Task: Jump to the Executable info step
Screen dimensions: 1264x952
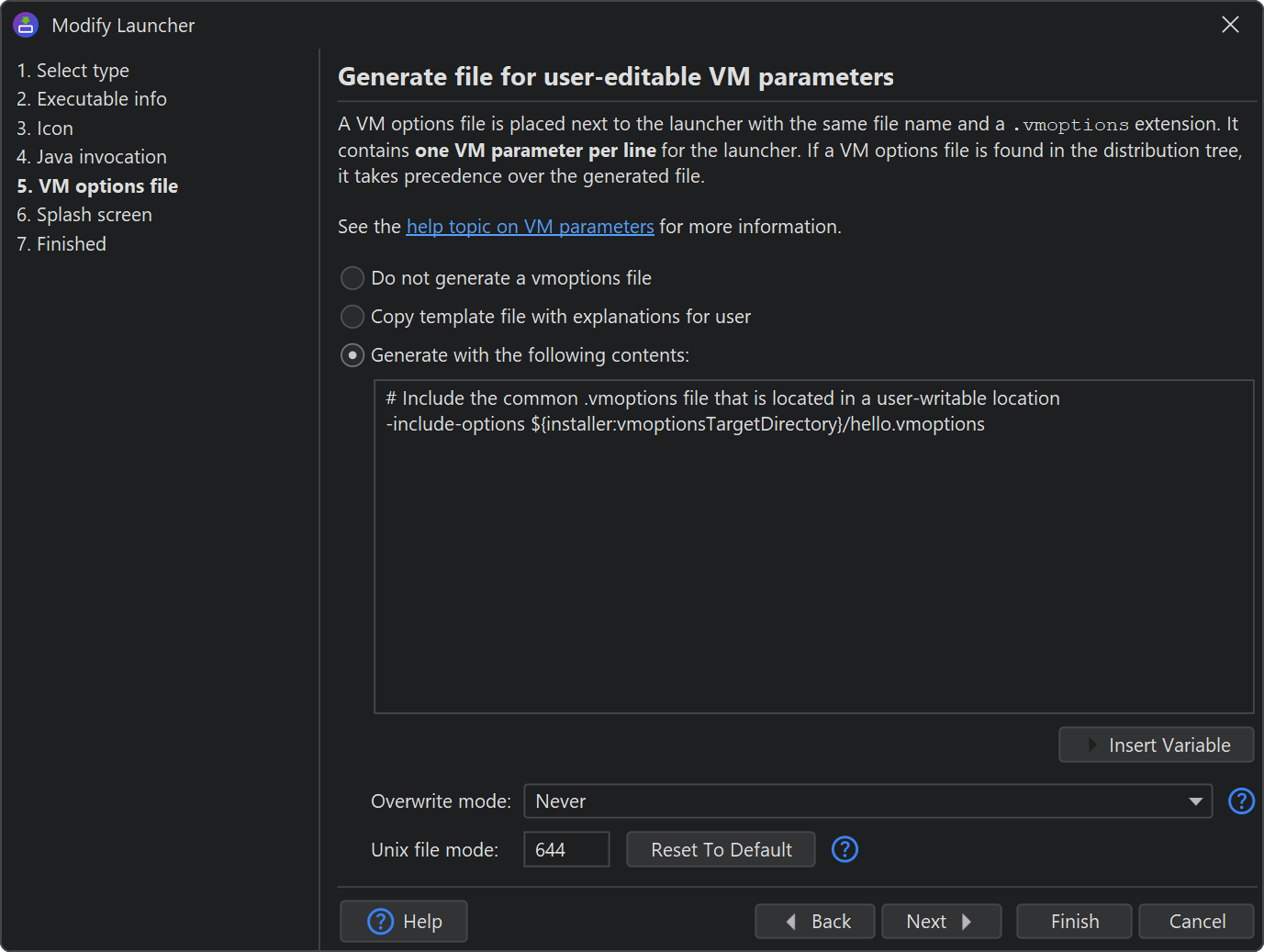Action: point(101,99)
